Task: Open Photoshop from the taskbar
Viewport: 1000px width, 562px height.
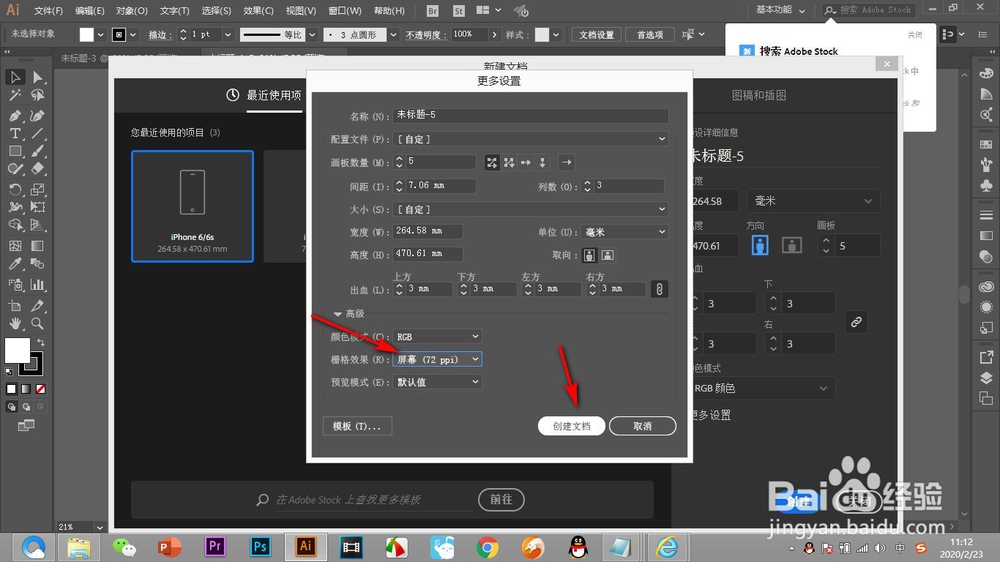Action: tap(260, 547)
